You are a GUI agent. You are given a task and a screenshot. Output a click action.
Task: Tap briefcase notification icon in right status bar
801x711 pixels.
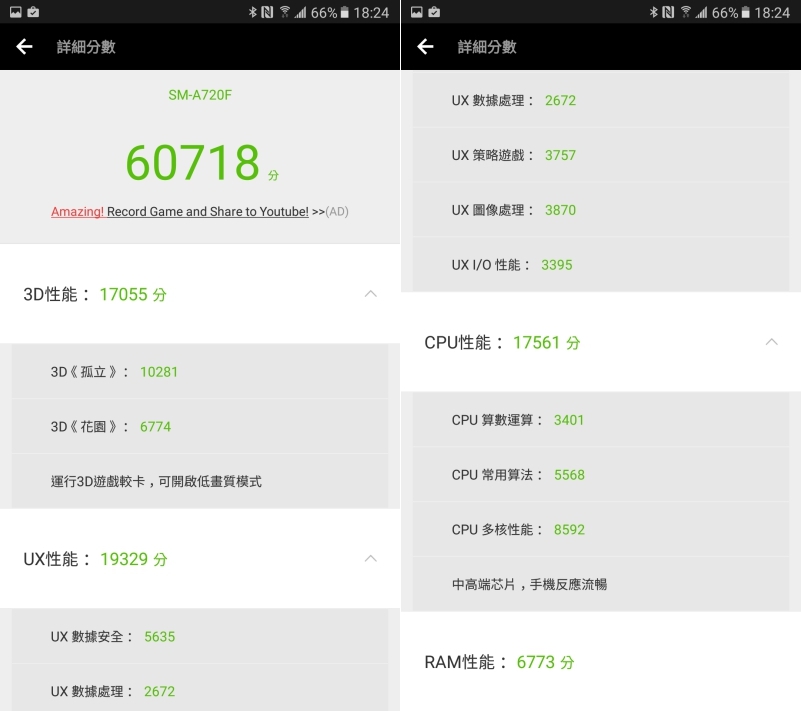[x=434, y=12]
